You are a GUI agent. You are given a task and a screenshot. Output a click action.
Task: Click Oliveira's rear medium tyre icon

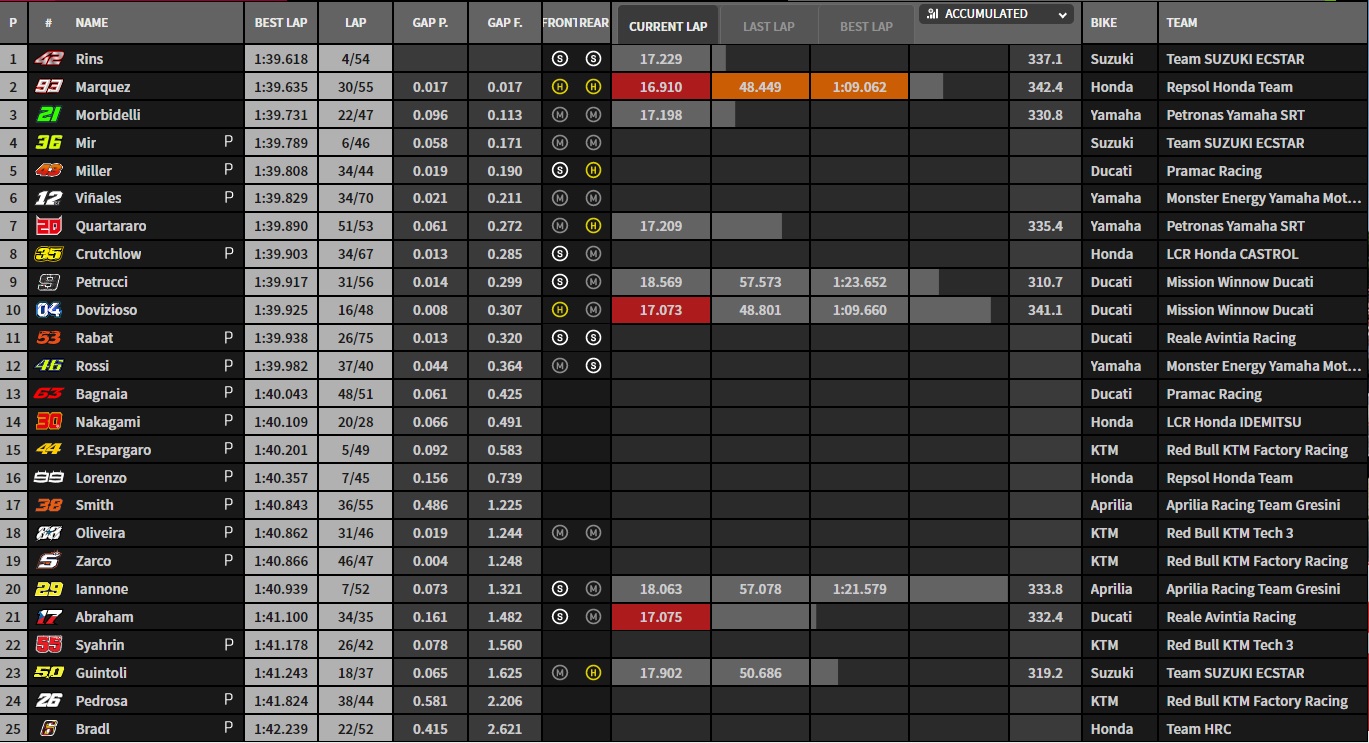coord(593,533)
